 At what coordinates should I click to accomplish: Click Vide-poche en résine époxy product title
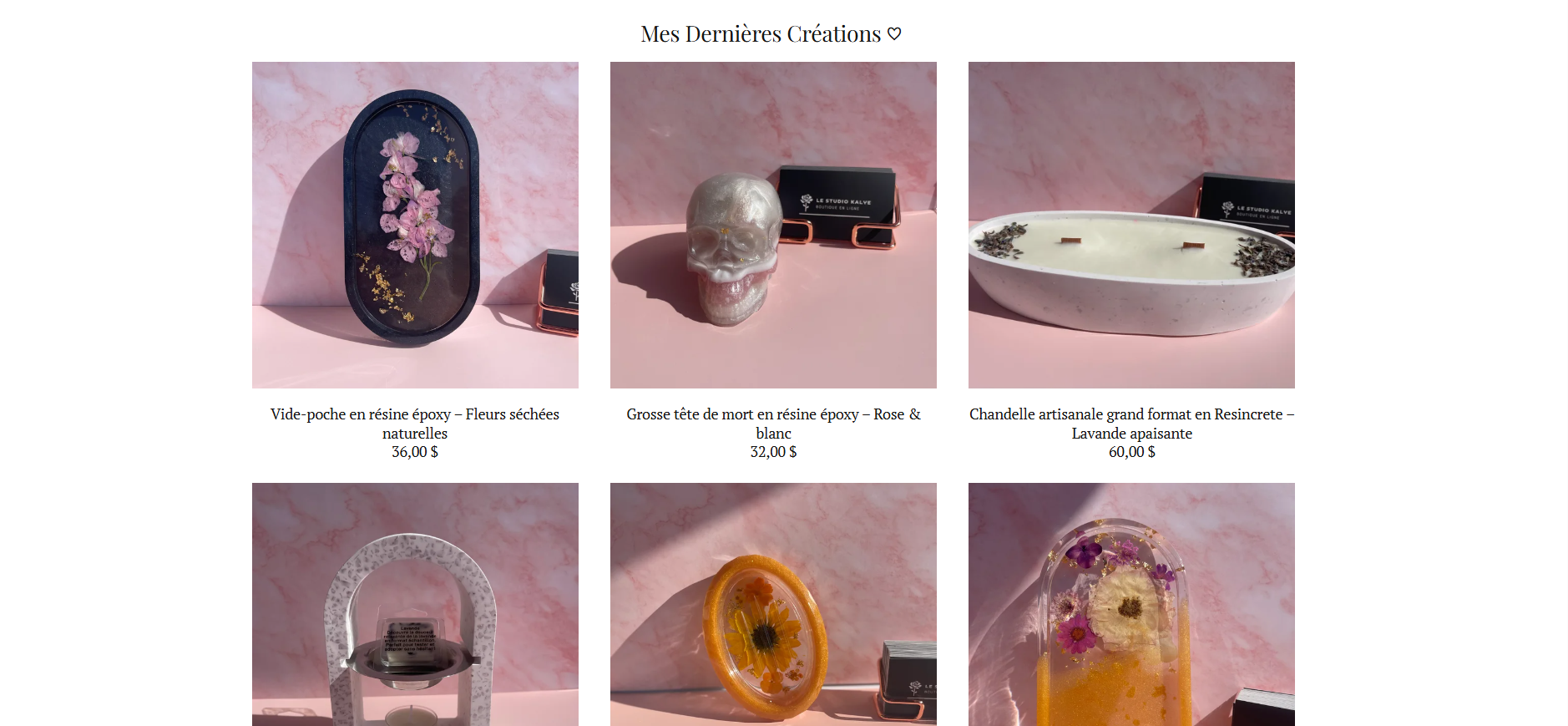point(415,424)
